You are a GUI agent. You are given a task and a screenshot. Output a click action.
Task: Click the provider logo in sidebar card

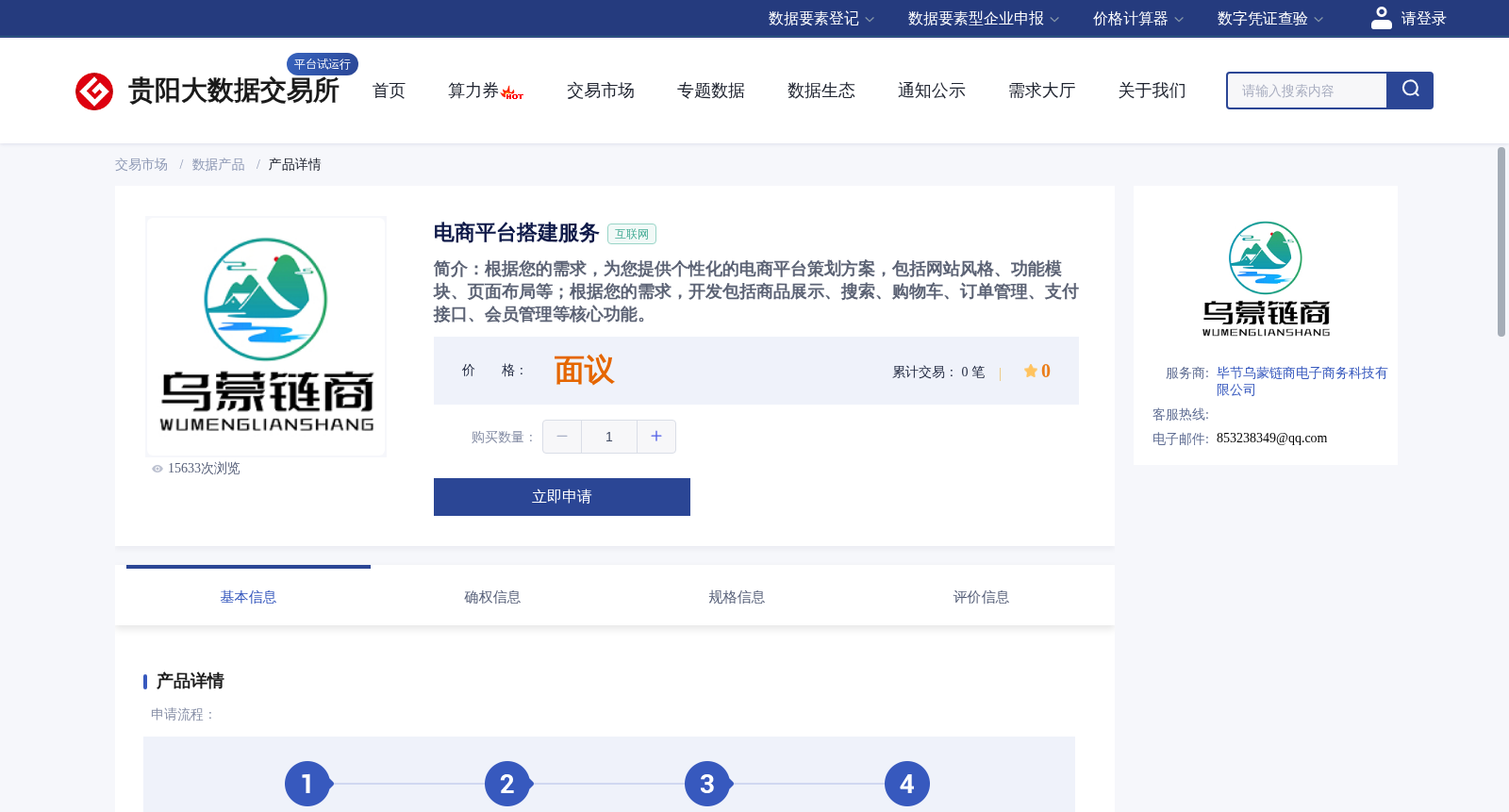pos(1266,279)
